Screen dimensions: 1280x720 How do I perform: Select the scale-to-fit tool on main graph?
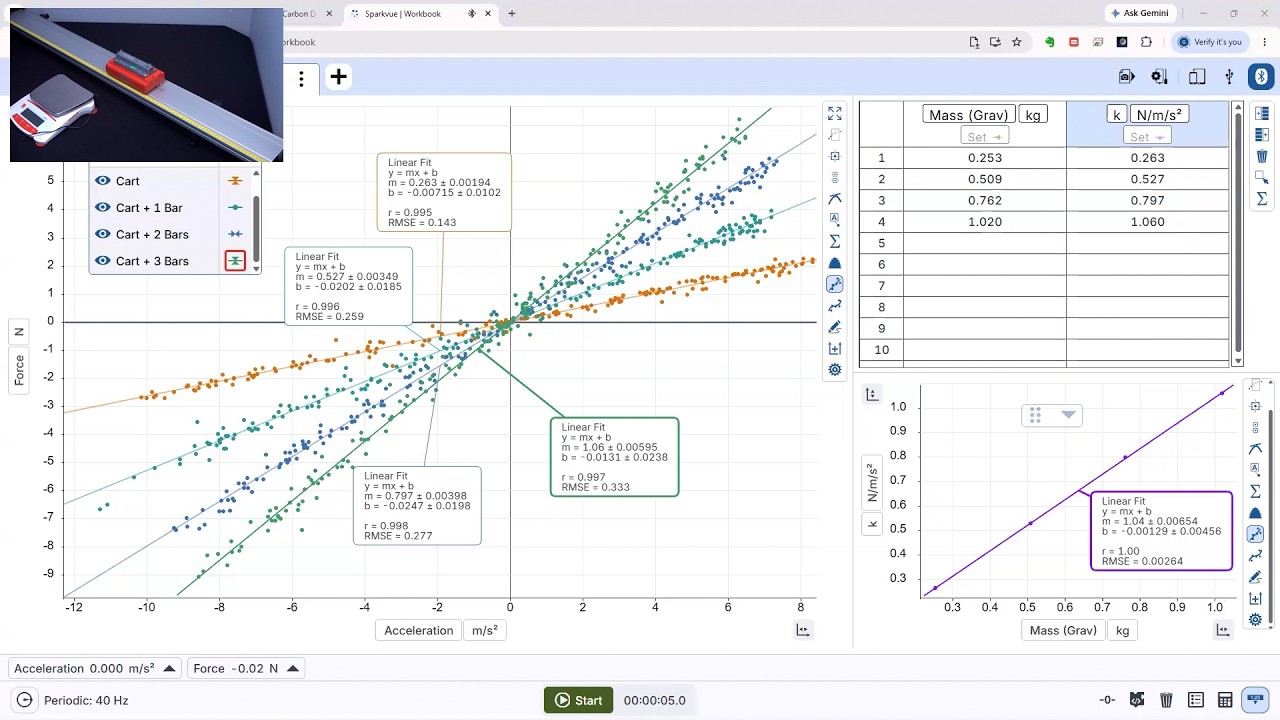(x=835, y=114)
